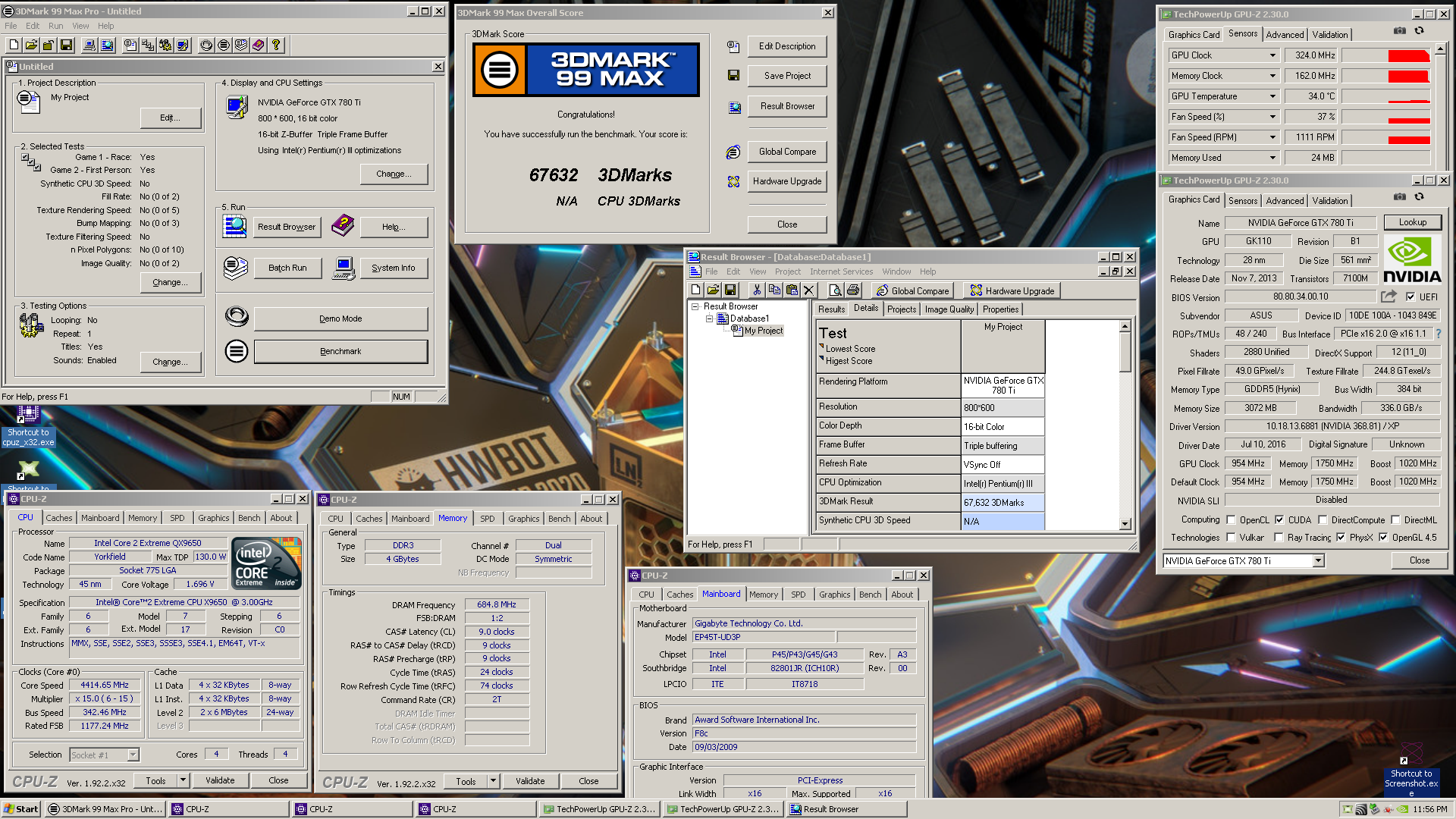The height and width of the screenshot is (819, 1456).
Task: Click the system info computer icon in 3DMark toolbar
Action: pyautogui.click(x=89, y=45)
